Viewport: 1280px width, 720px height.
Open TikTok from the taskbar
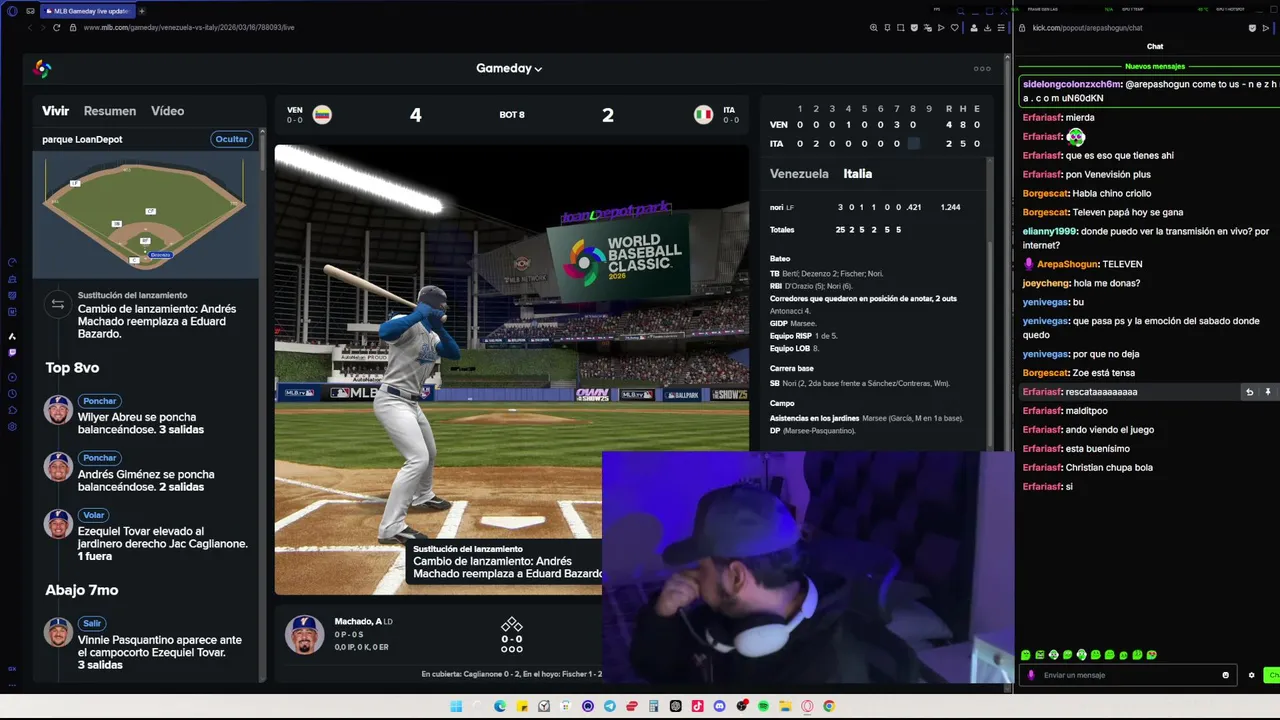pos(697,707)
